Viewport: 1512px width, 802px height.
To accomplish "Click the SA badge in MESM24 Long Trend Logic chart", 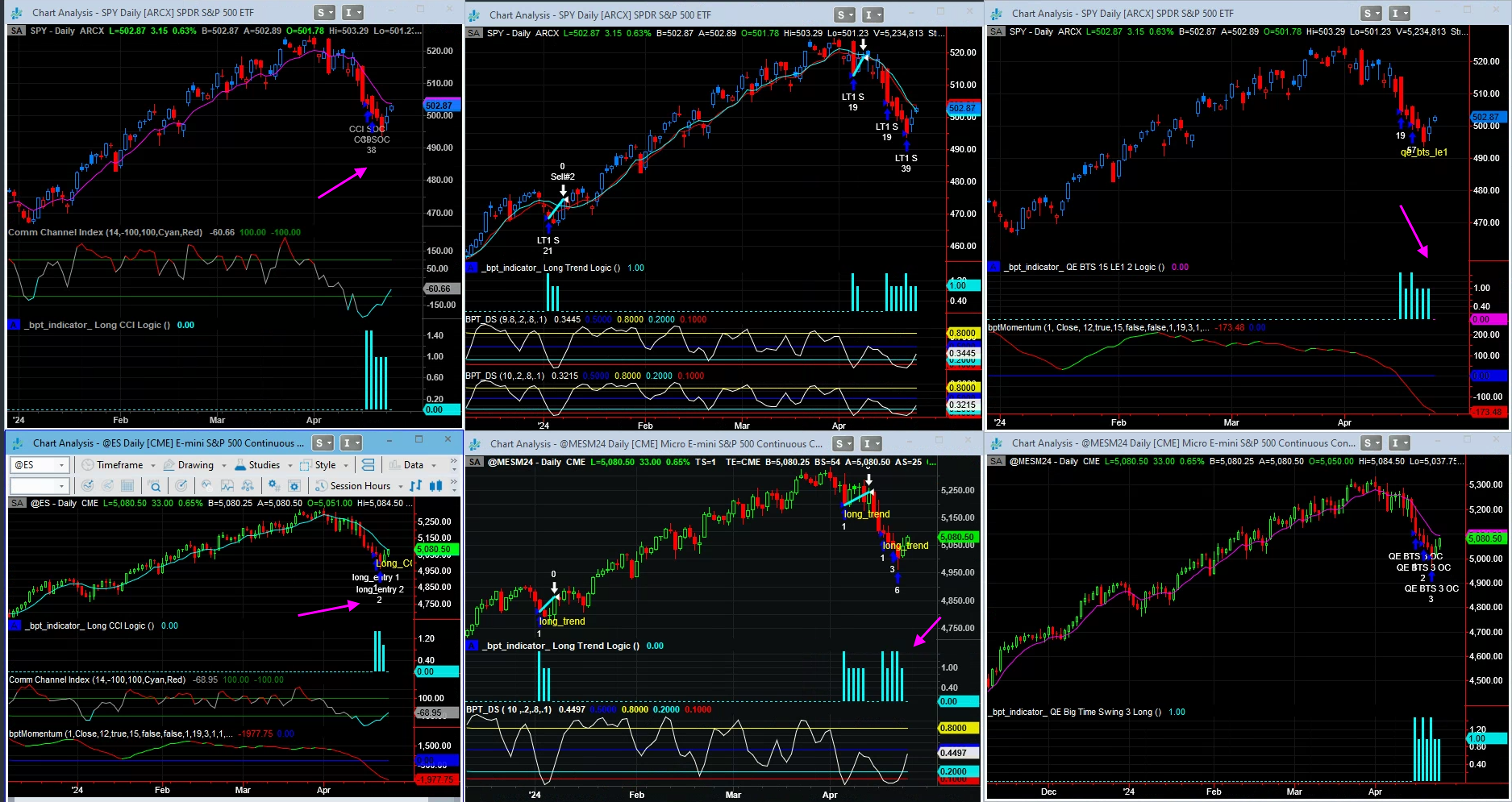I will tap(474, 462).
